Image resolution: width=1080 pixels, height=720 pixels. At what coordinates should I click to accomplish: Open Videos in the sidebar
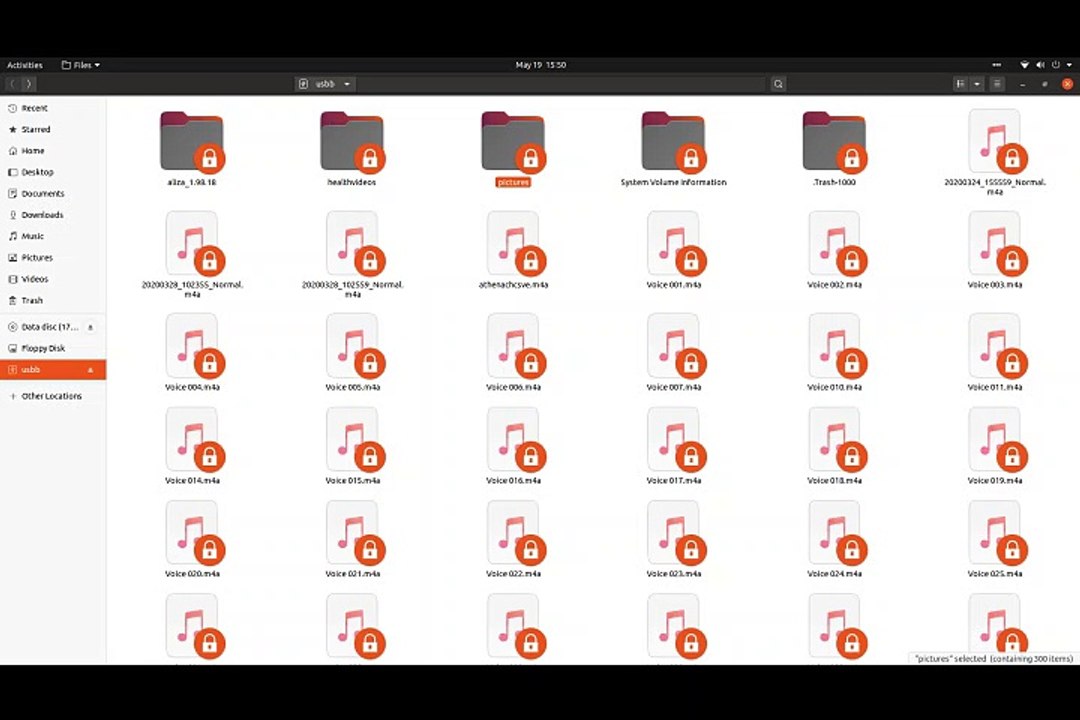[53, 279]
